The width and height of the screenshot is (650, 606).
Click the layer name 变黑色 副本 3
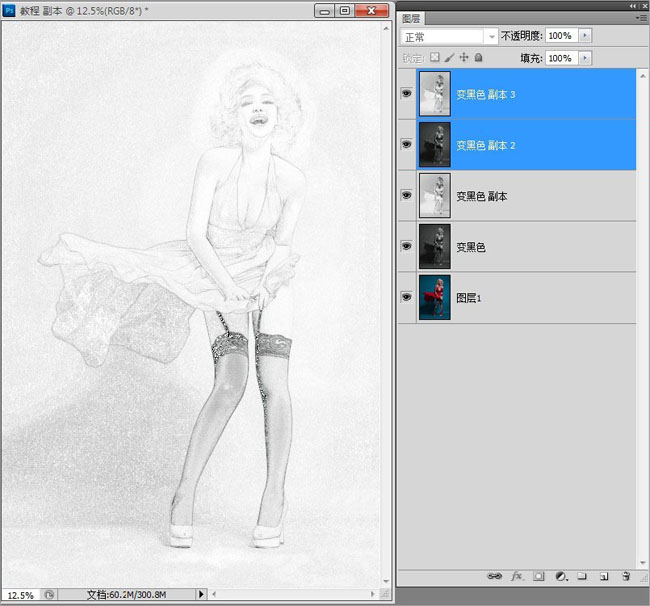click(485, 95)
